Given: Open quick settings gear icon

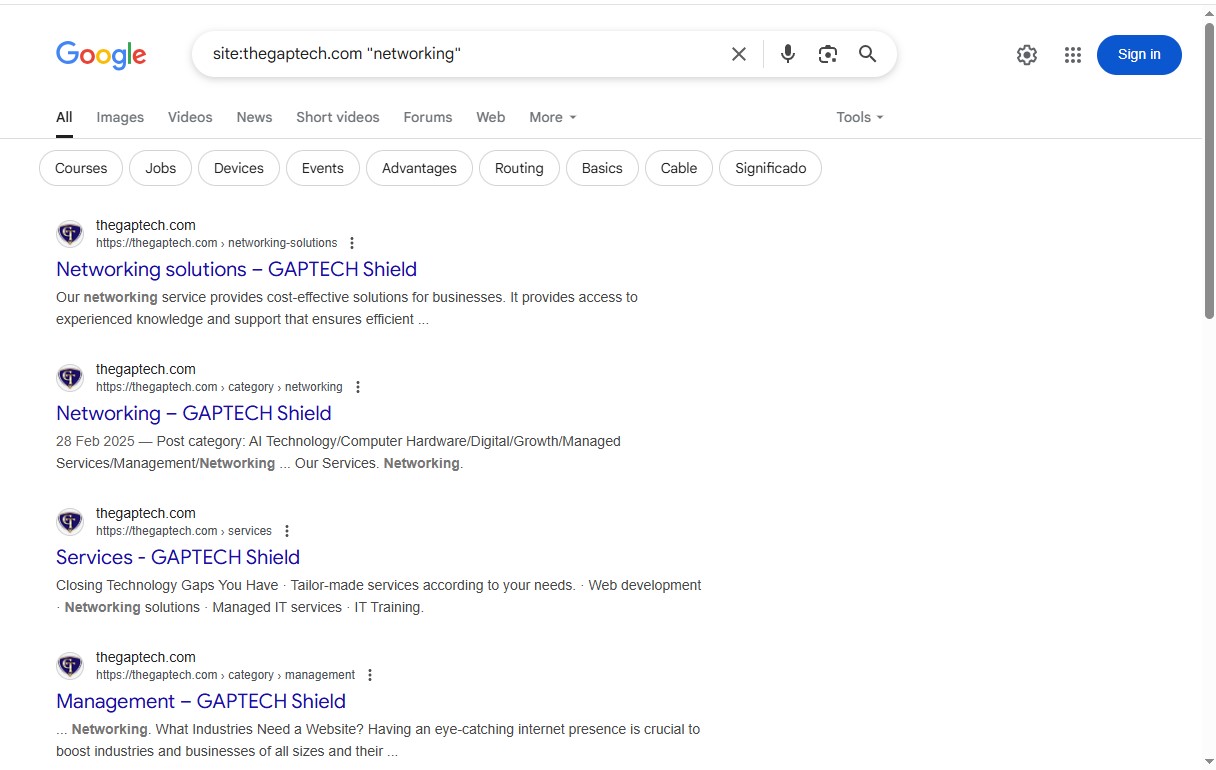Looking at the screenshot, I should (1027, 55).
